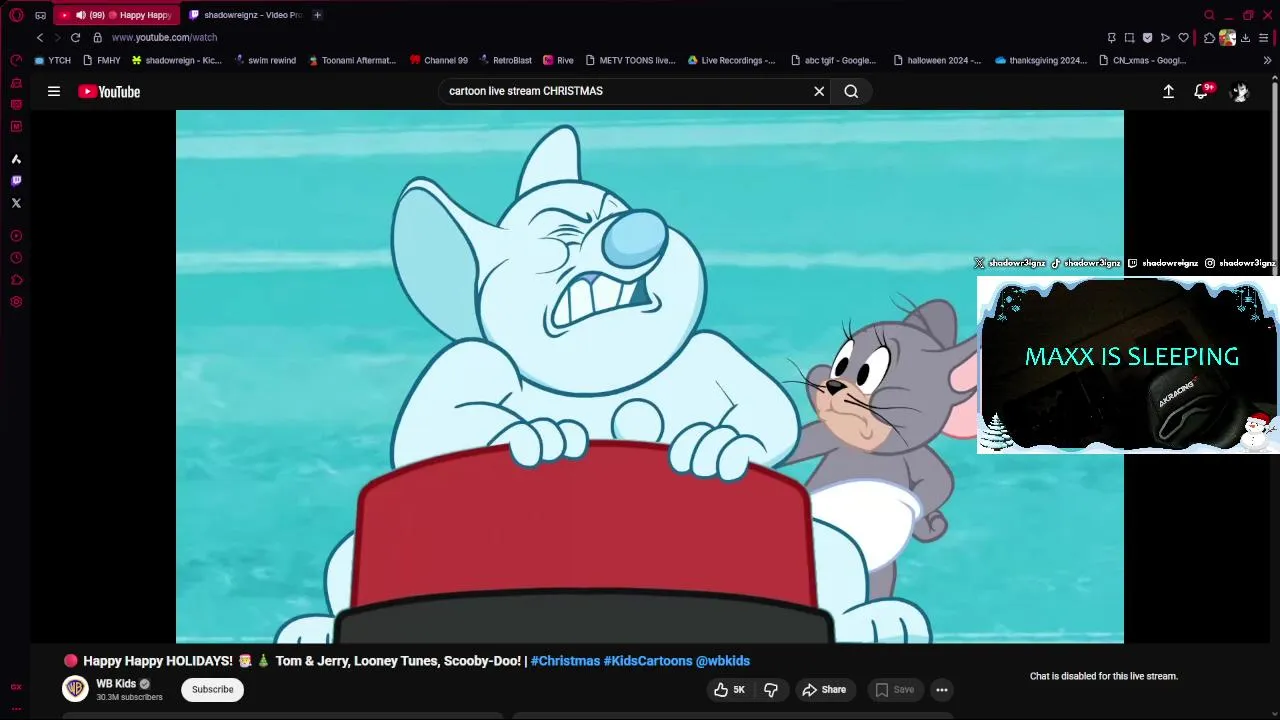The height and width of the screenshot is (720, 1280).
Task: Open the RetroBlast bookmark
Action: point(505,60)
